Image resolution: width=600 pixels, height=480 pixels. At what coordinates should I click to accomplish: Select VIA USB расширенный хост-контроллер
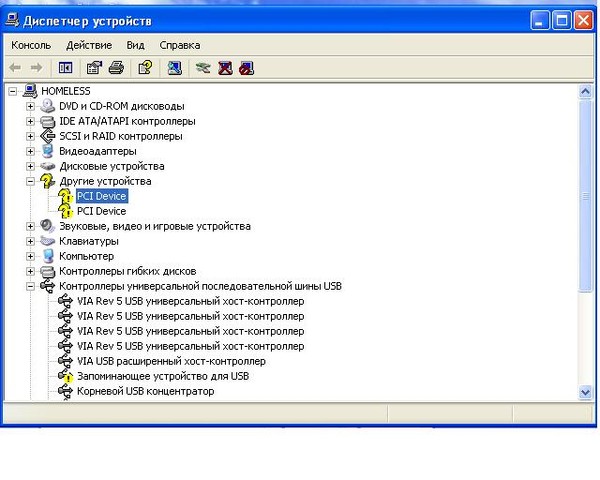pyautogui.click(x=170, y=361)
